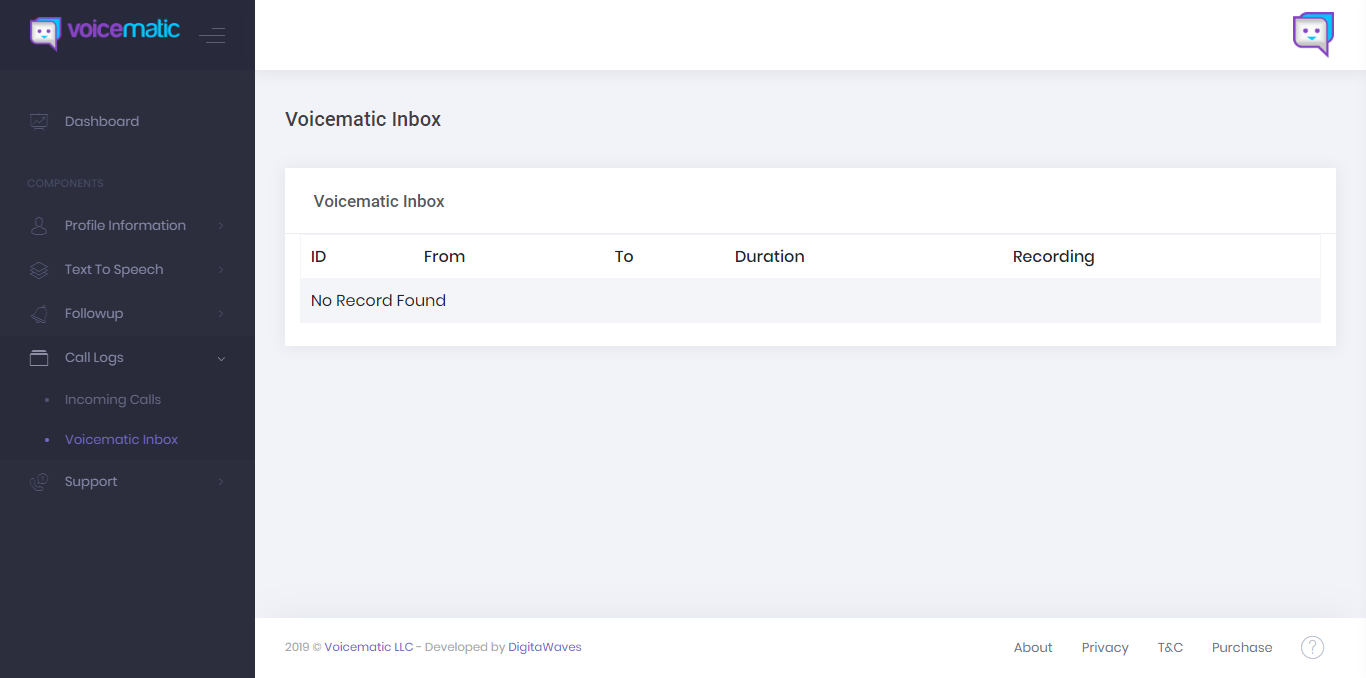Open the help question mark icon in the footer

click(1312, 647)
